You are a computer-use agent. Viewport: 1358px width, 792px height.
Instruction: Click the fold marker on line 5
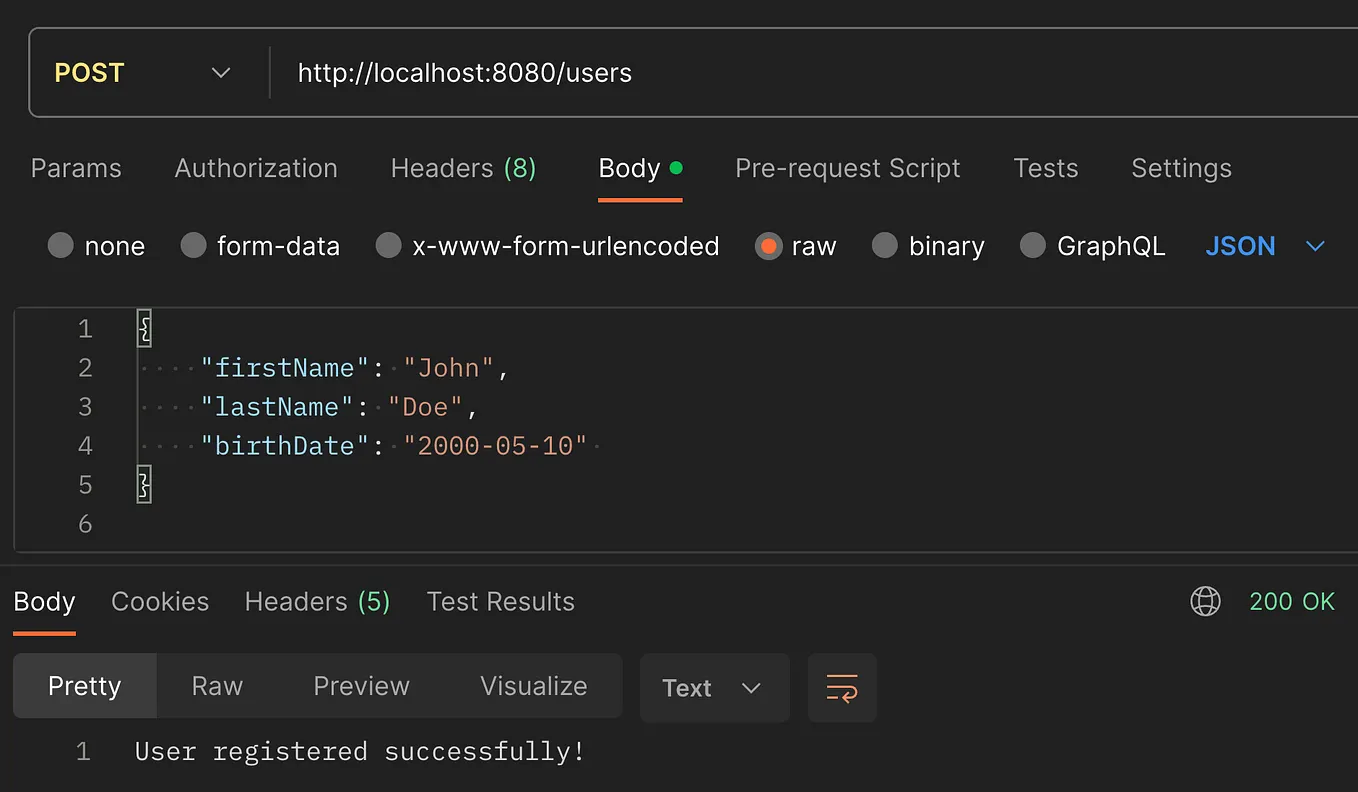(143, 484)
